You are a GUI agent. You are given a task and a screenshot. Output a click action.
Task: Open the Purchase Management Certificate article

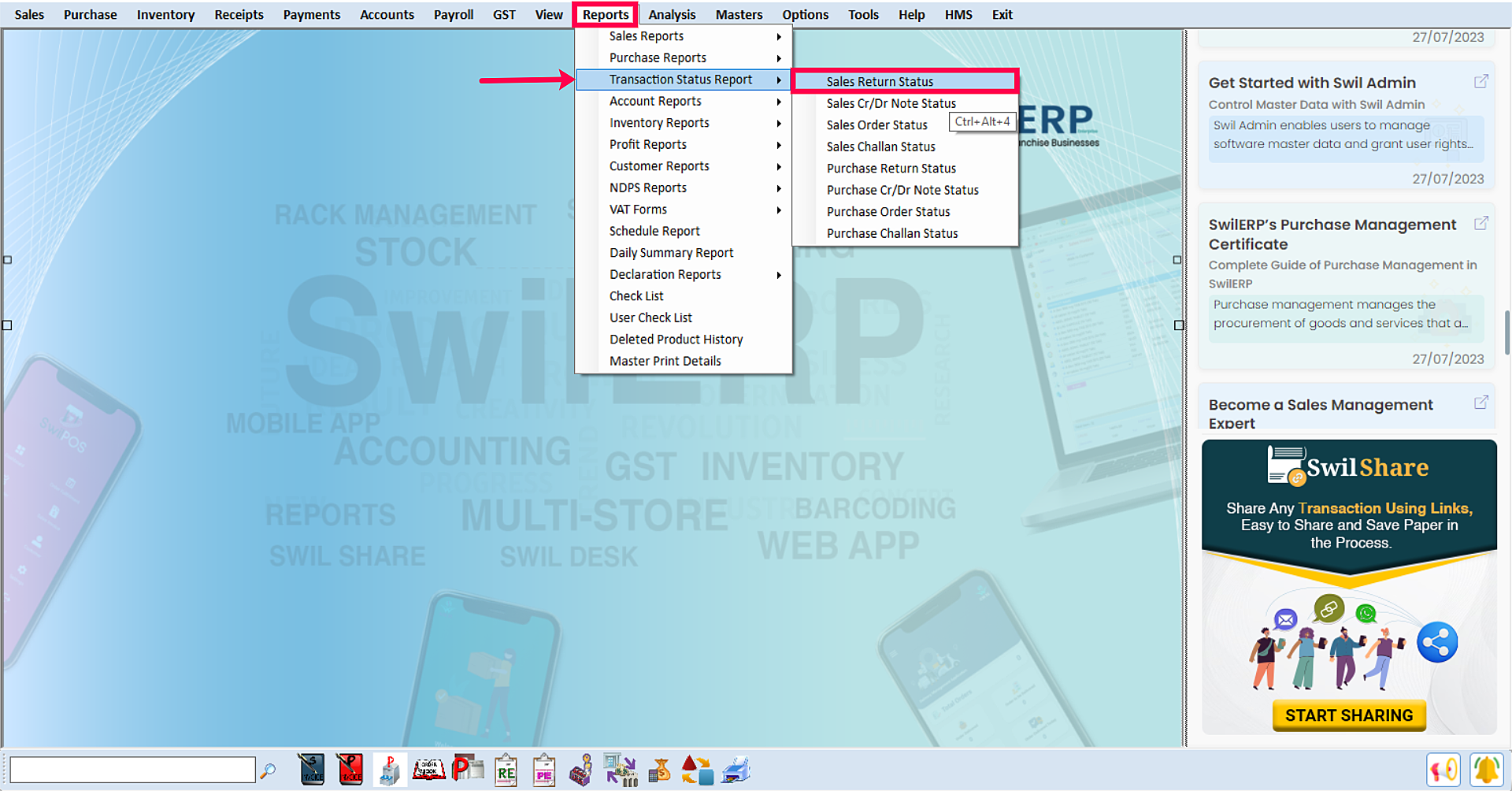(1332, 234)
